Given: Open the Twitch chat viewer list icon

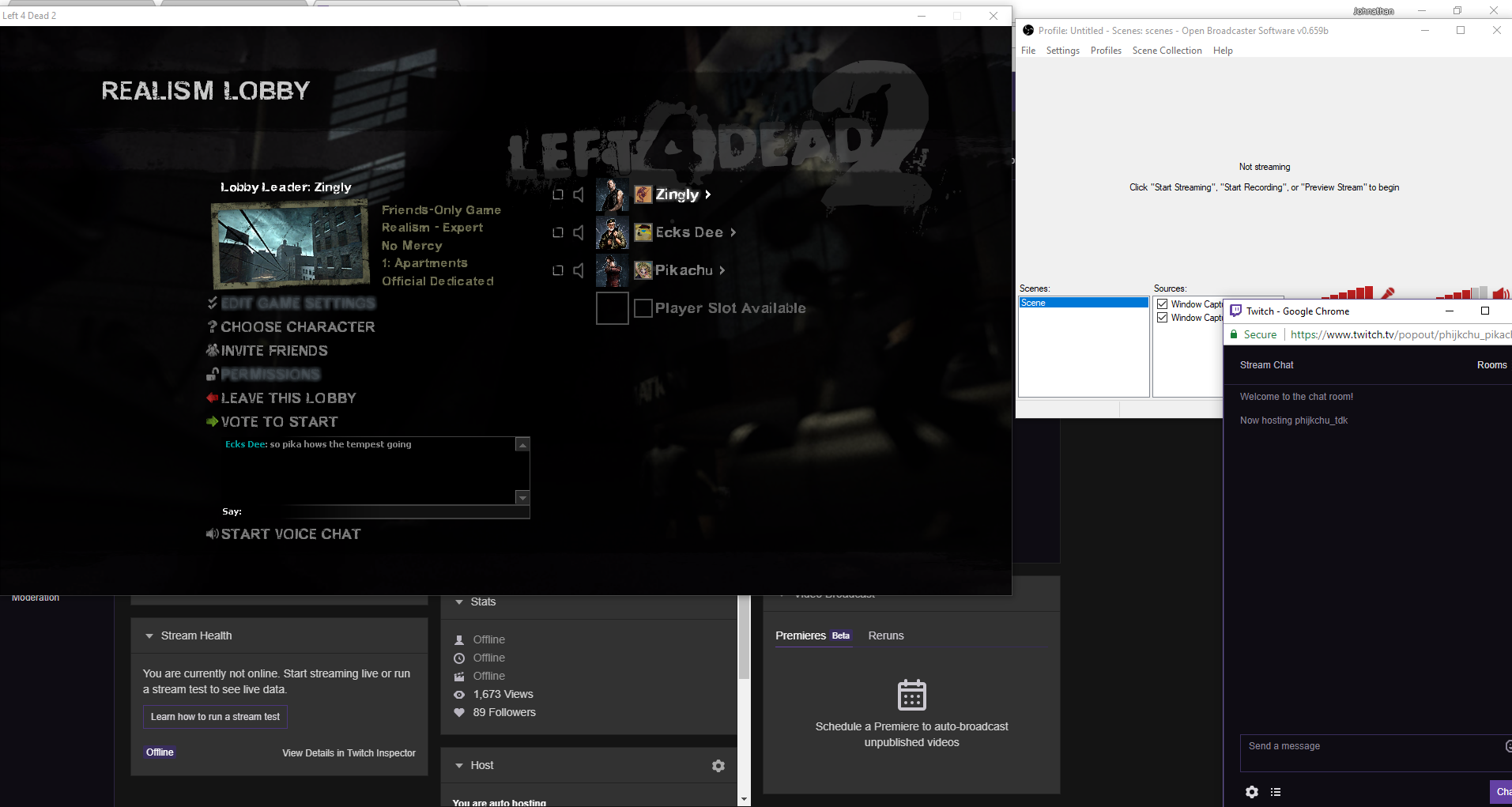Looking at the screenshot, I should coord(1276,792).
